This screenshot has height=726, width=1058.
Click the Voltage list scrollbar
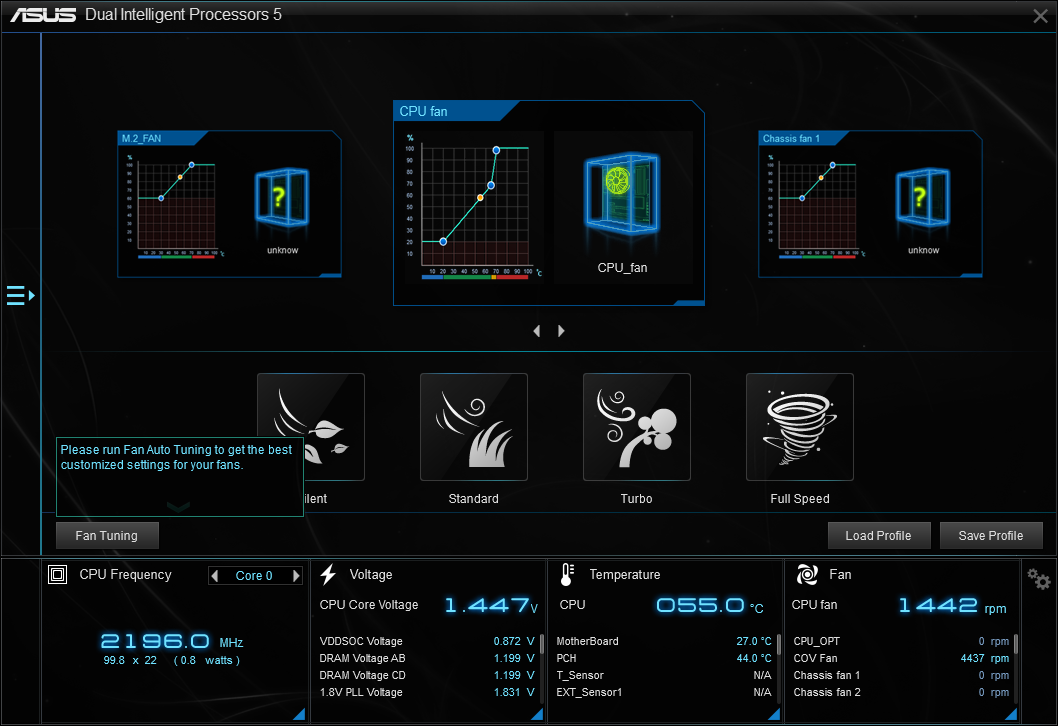pos(542,644)
